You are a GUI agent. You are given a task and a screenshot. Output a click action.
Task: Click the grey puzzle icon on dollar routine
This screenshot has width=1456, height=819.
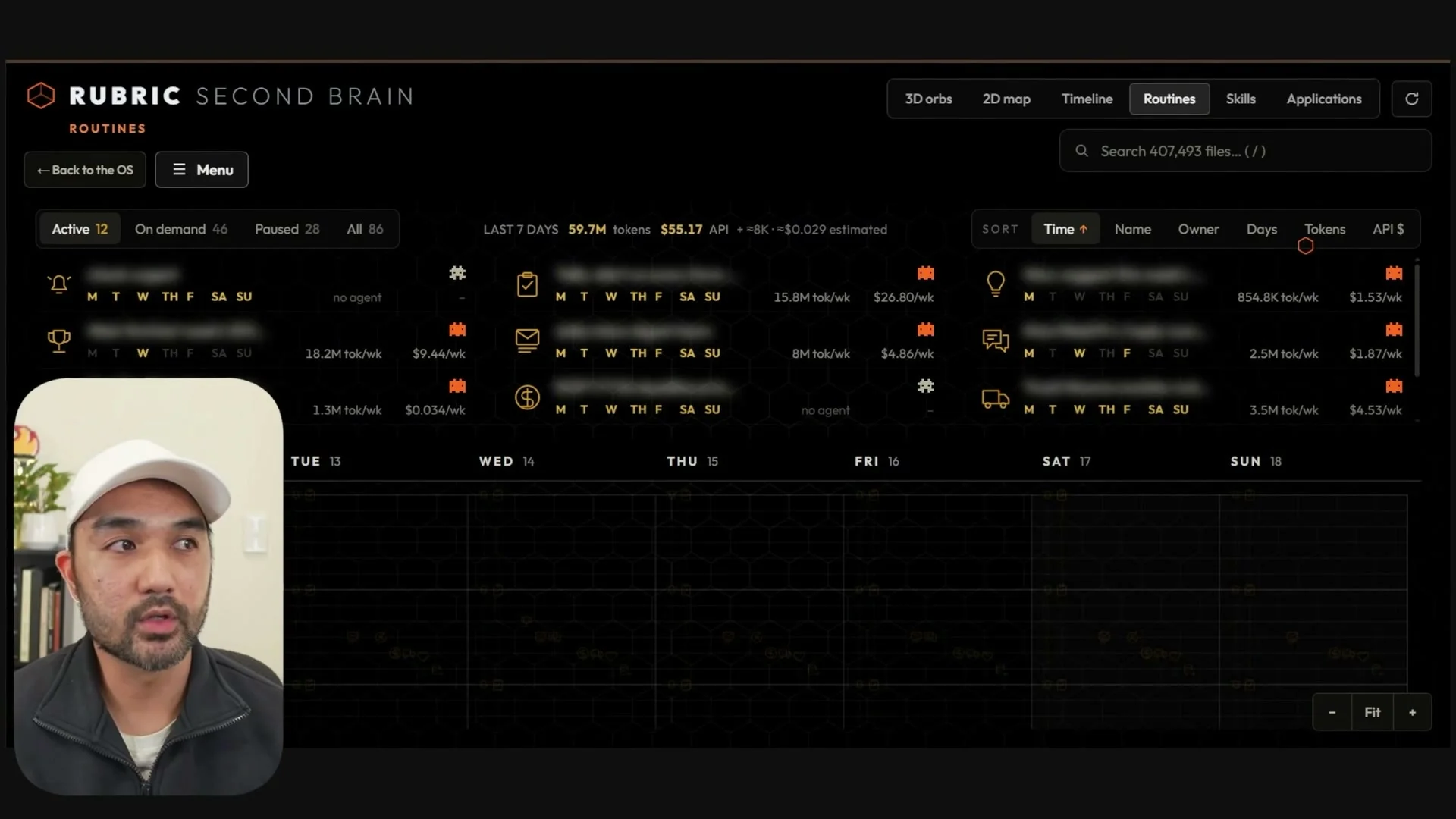click(x=925, y=386)
